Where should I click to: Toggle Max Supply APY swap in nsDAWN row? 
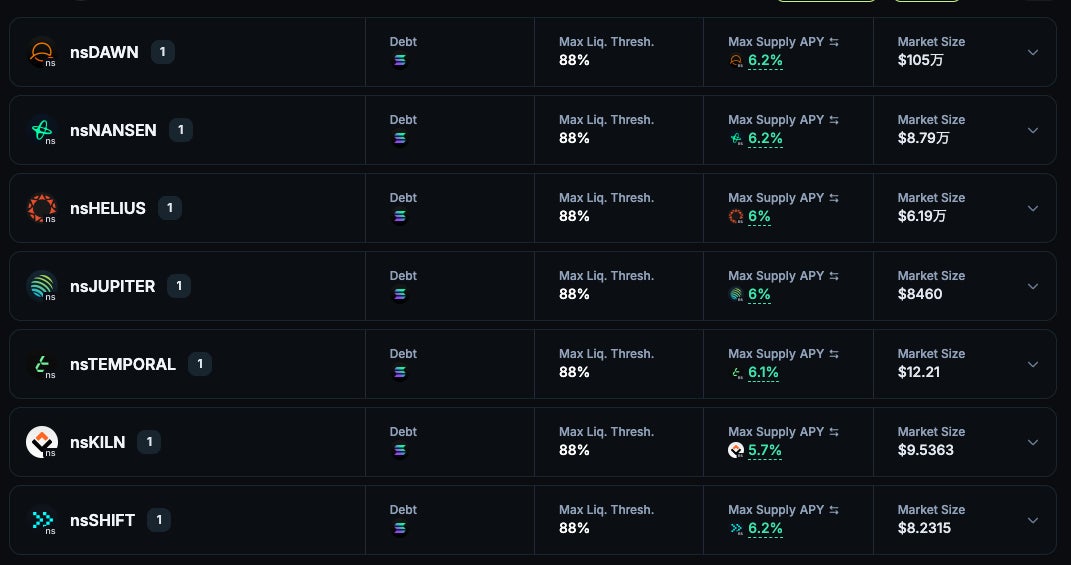point(834,42)
